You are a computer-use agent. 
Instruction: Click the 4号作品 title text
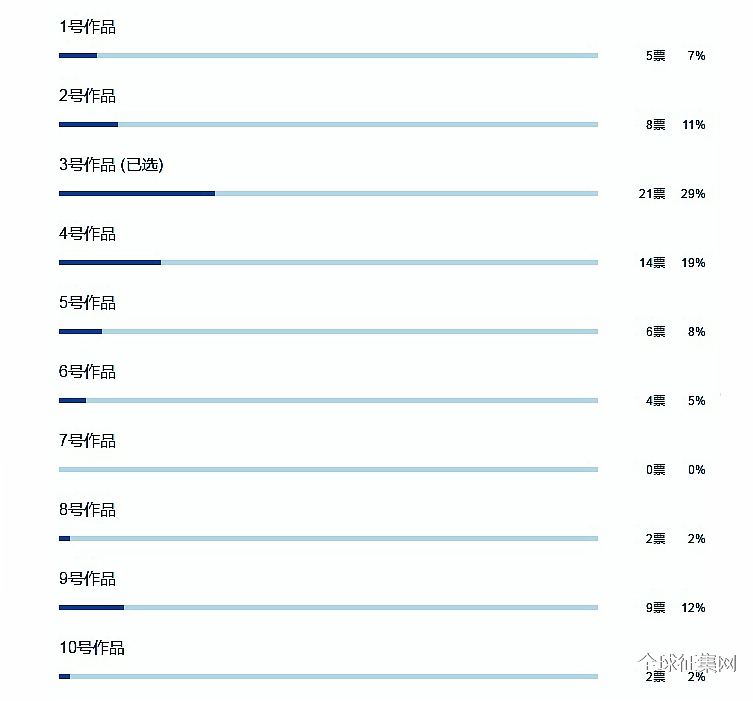point(87,234)
